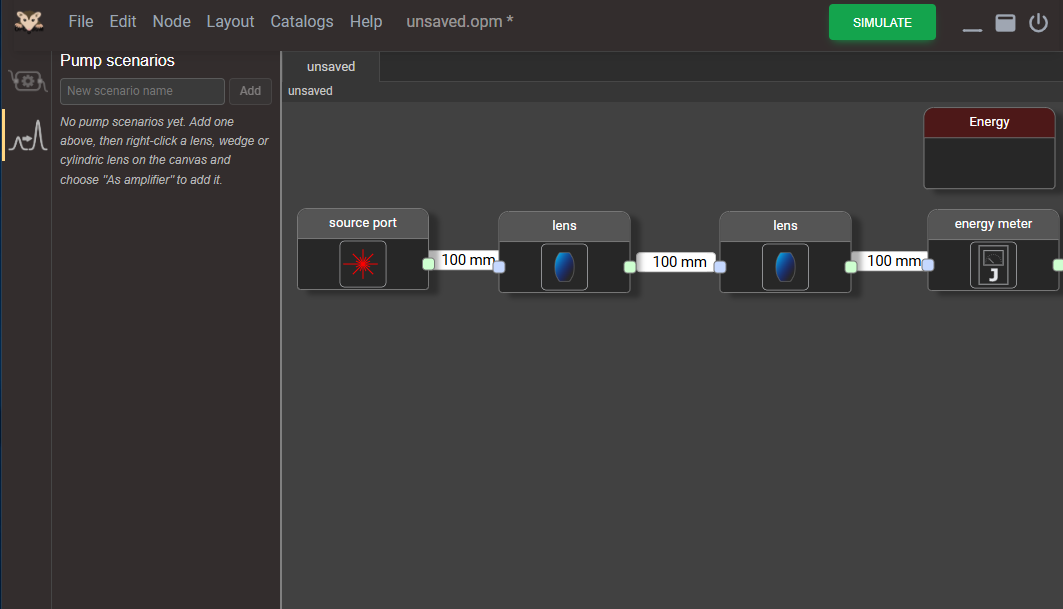Click the 100 mm distance after source port

[x=468, y=260]
